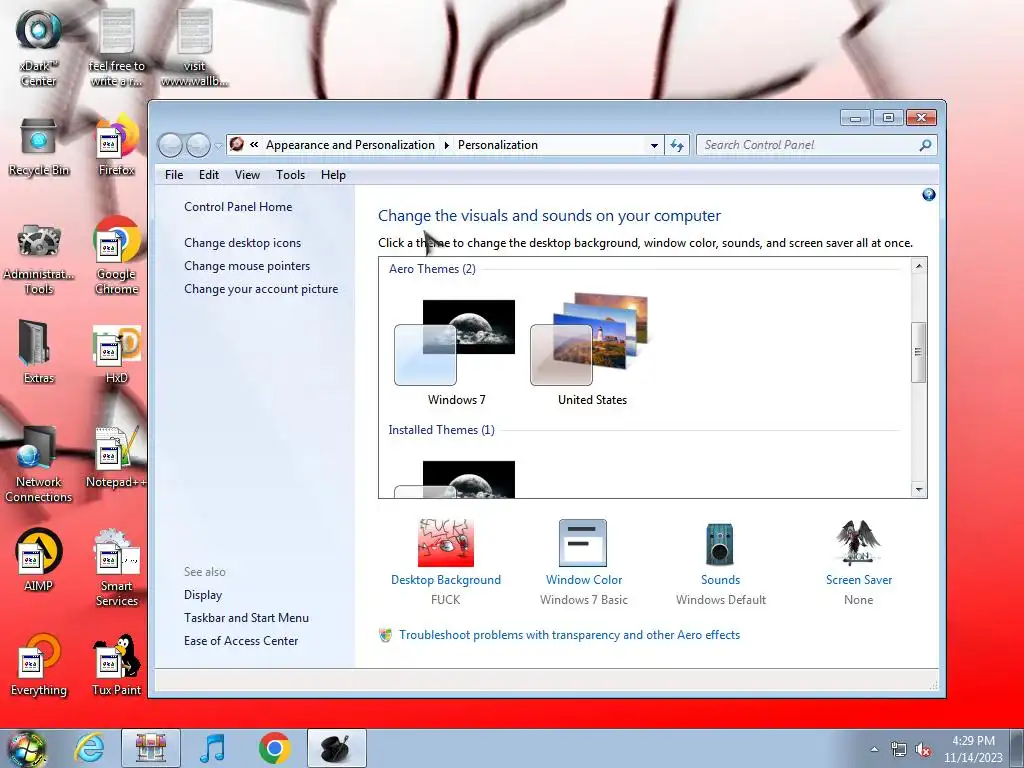Screen dimensions: 1024x768
Task: Open the Display link under See also
Action: [203, 595]
